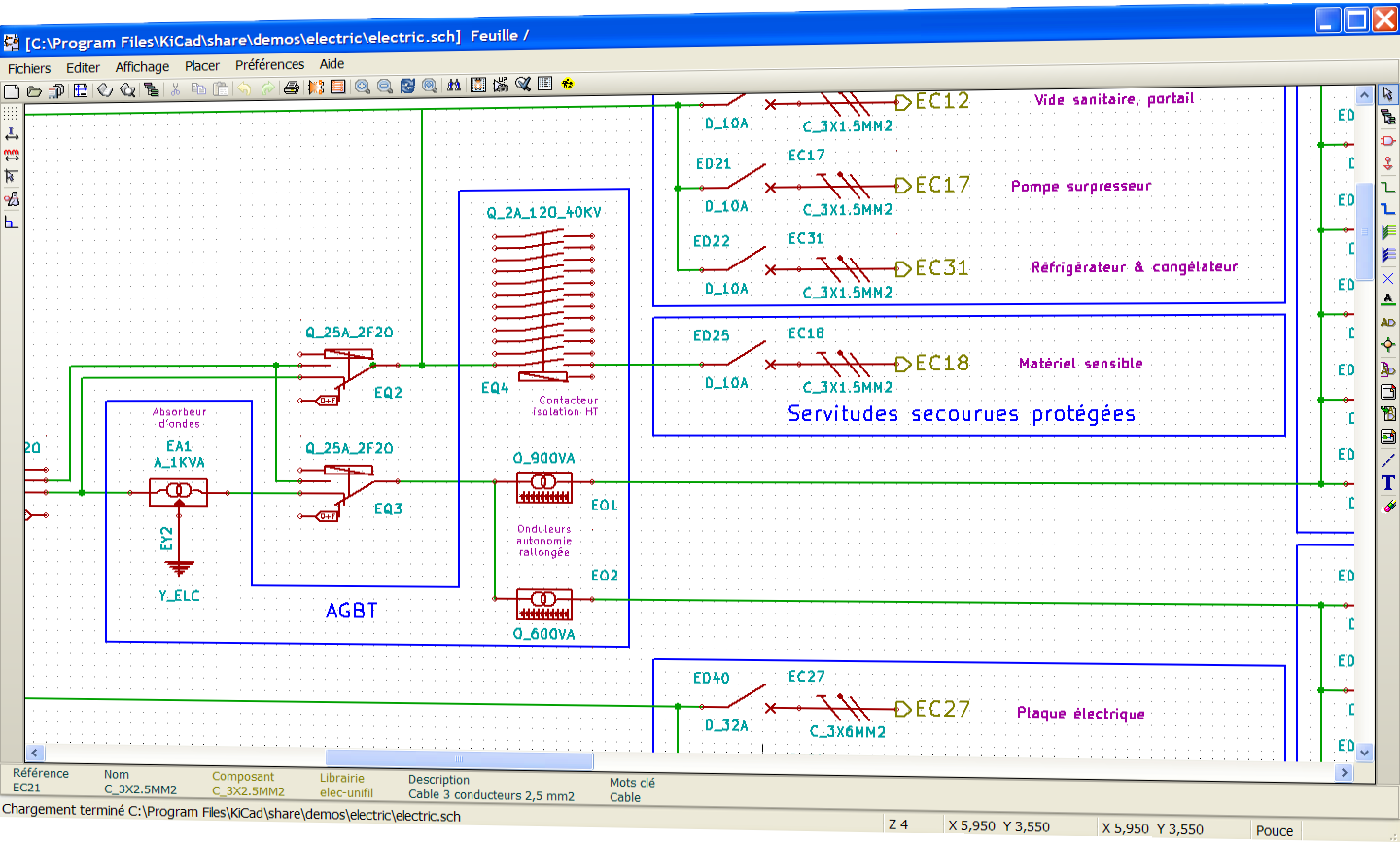Select the hierarchical label tool

pyautogui.click(x=1388, y=368)
